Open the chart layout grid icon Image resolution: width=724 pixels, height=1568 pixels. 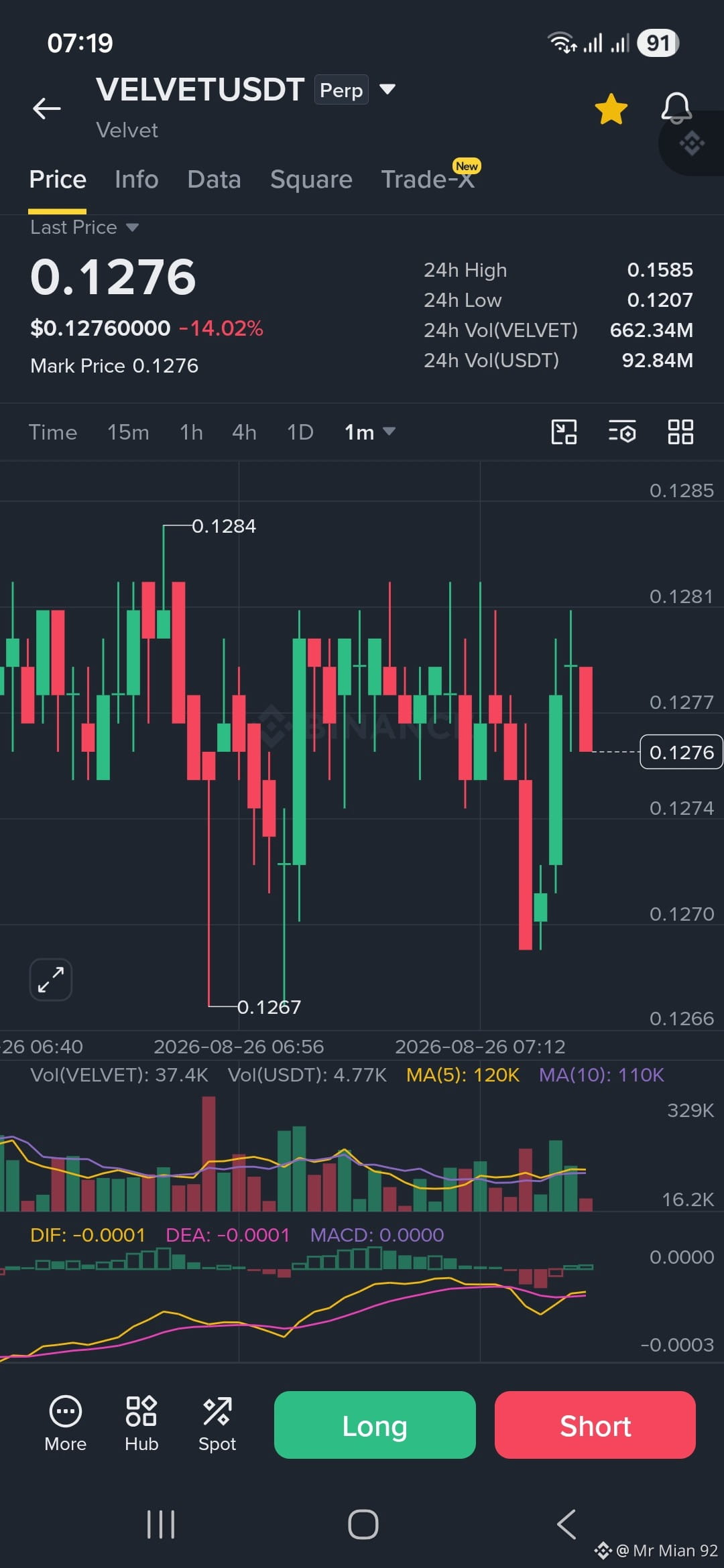click(x=680, y=432)
